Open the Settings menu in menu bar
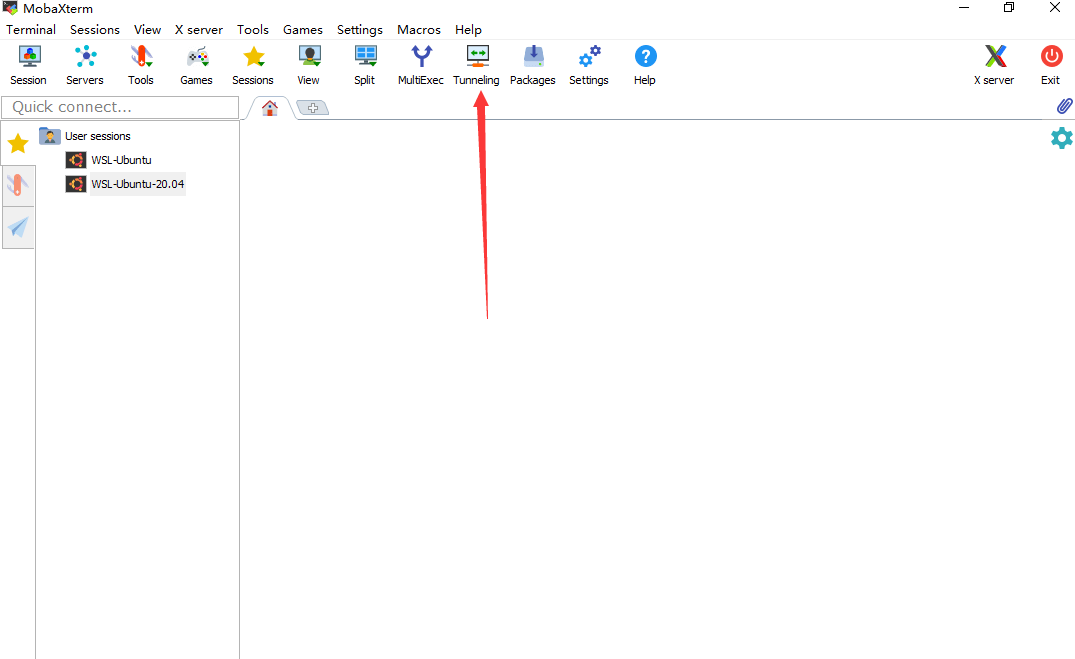This screenshot has height=659, width=1075. coord(360,29)
